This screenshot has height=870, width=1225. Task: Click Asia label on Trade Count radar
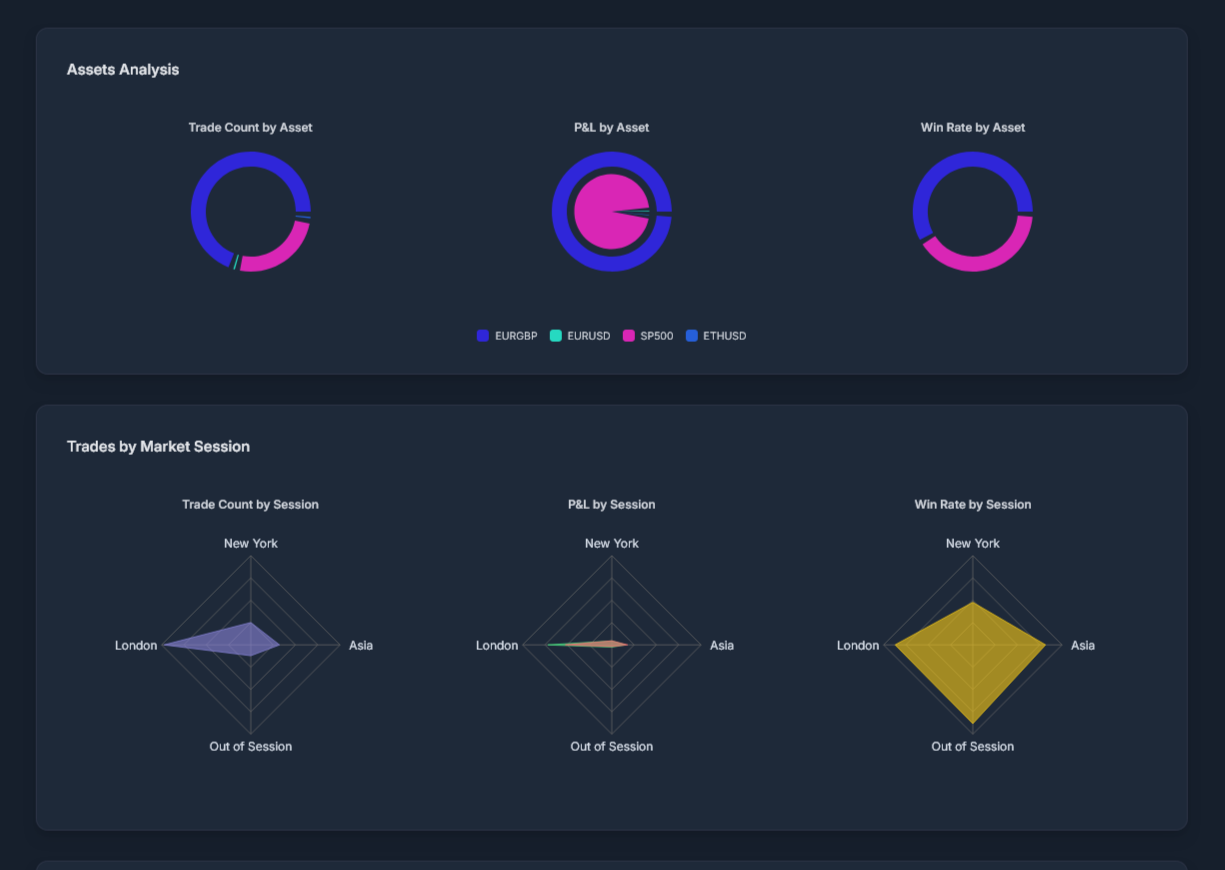(361, 645)
